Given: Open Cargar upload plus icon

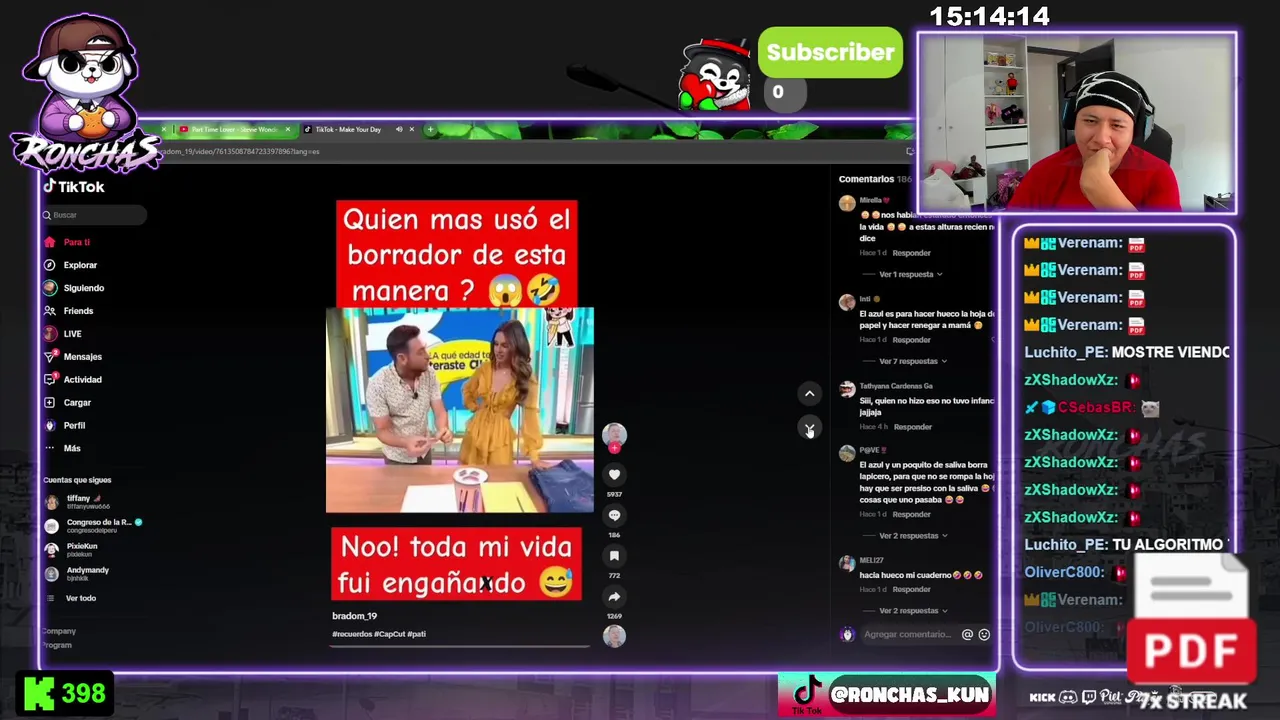Looking at the screenshot, I should point(49,402).
